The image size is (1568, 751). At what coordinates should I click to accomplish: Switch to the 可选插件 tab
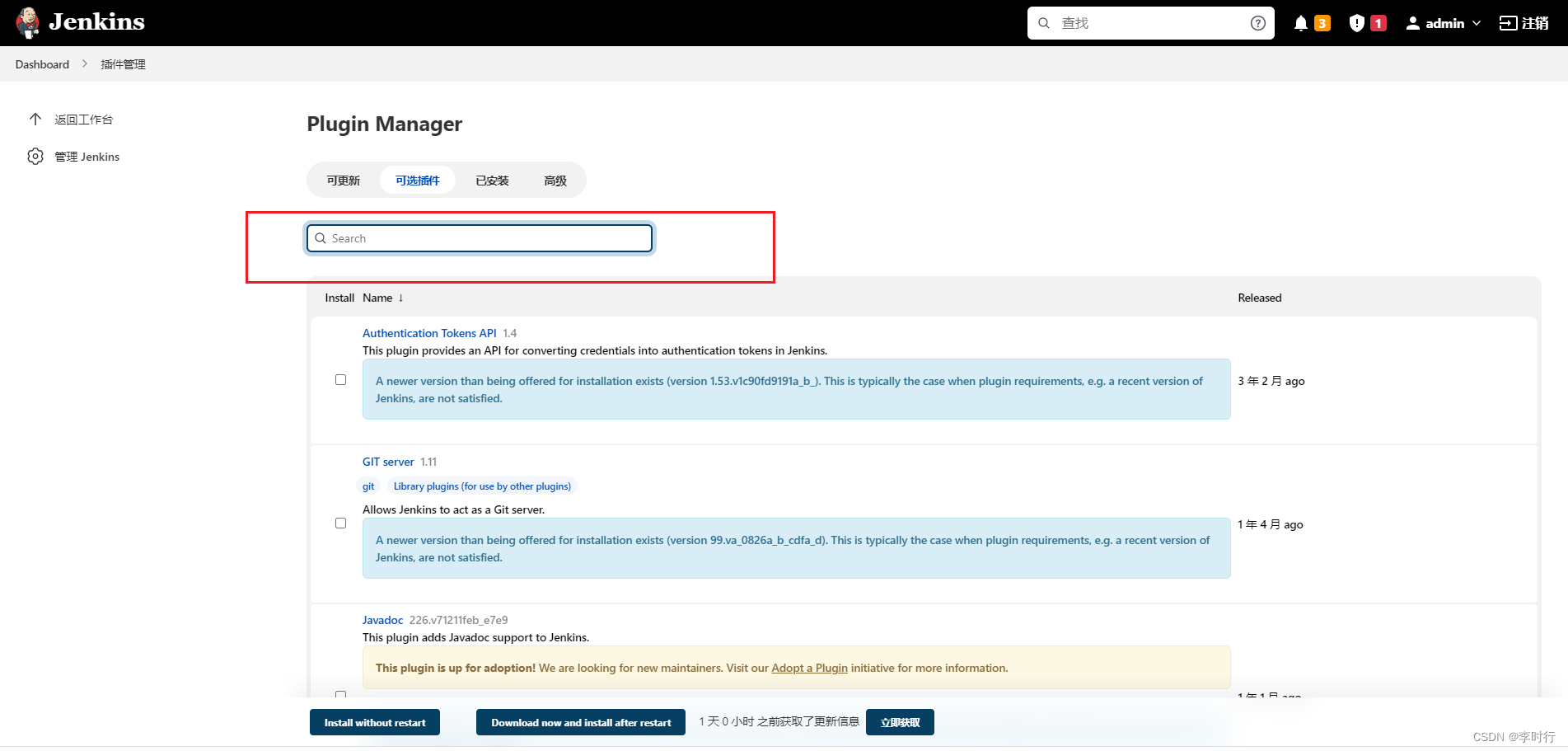pos(418,181)
